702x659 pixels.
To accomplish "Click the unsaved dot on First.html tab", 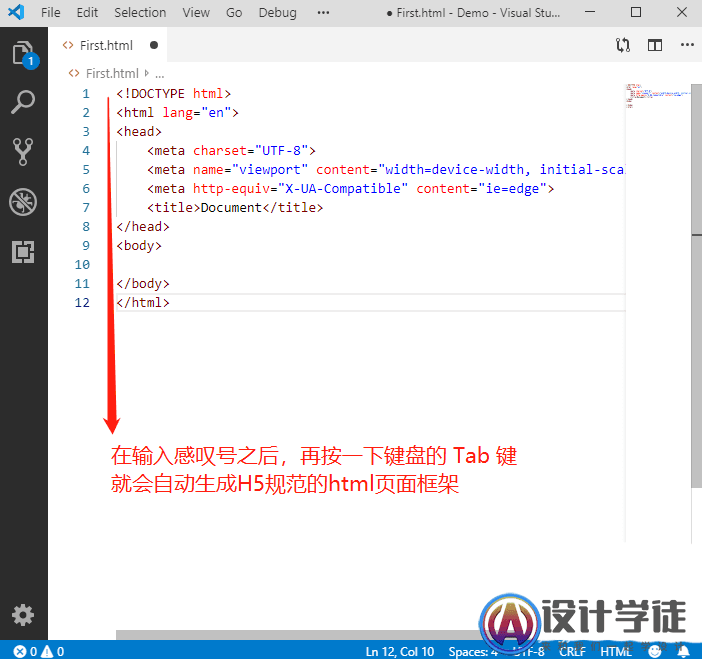I will pyautogui.click(x=154, y=45).
